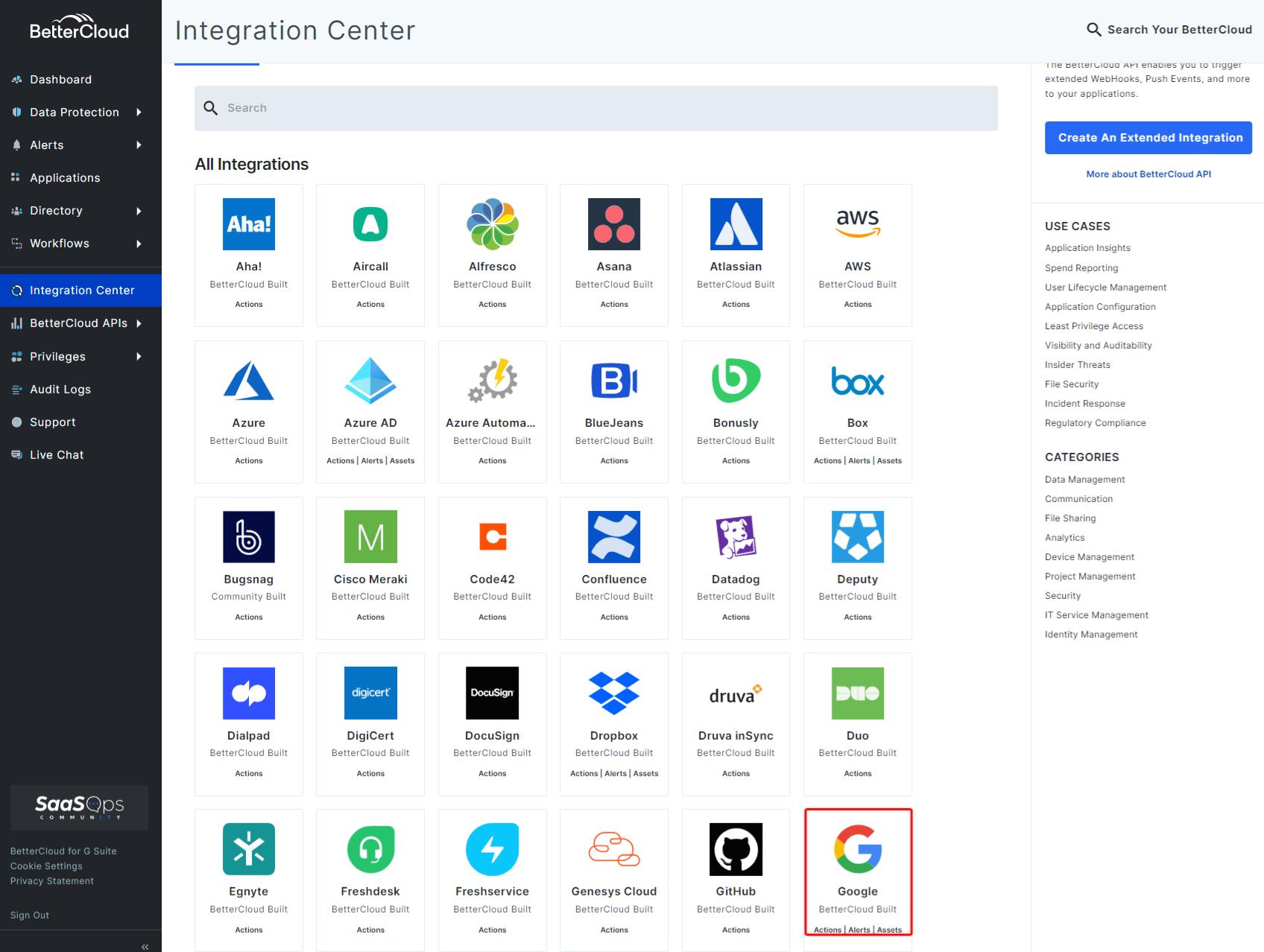Switch to the Dashboard section

60,79
